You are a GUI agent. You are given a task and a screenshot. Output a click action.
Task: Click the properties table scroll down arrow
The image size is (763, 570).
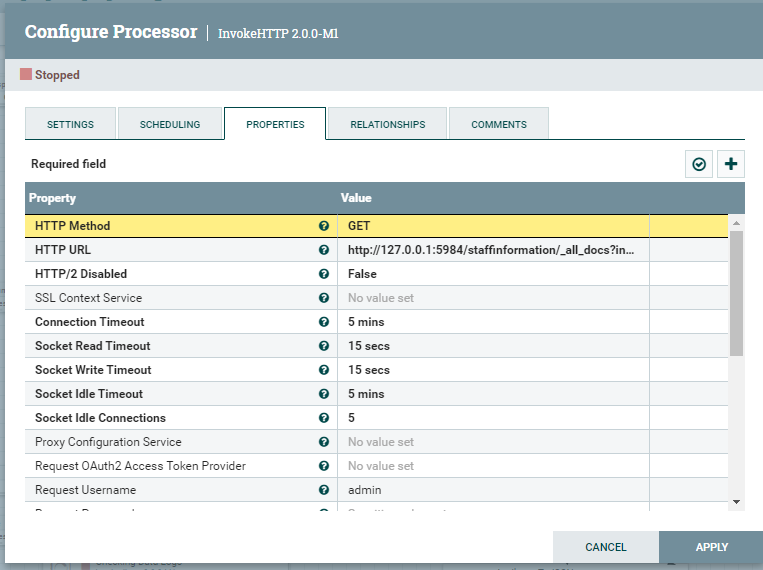736,501
